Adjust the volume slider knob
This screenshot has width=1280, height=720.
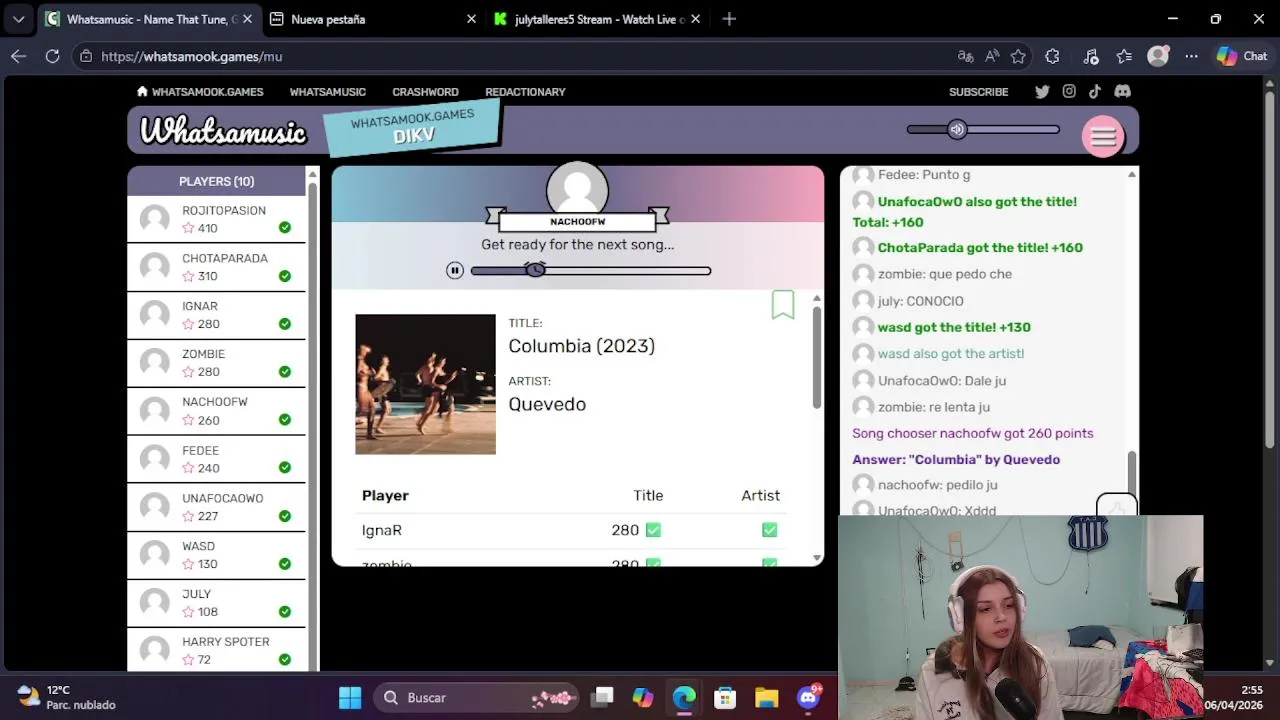(957, 129)
